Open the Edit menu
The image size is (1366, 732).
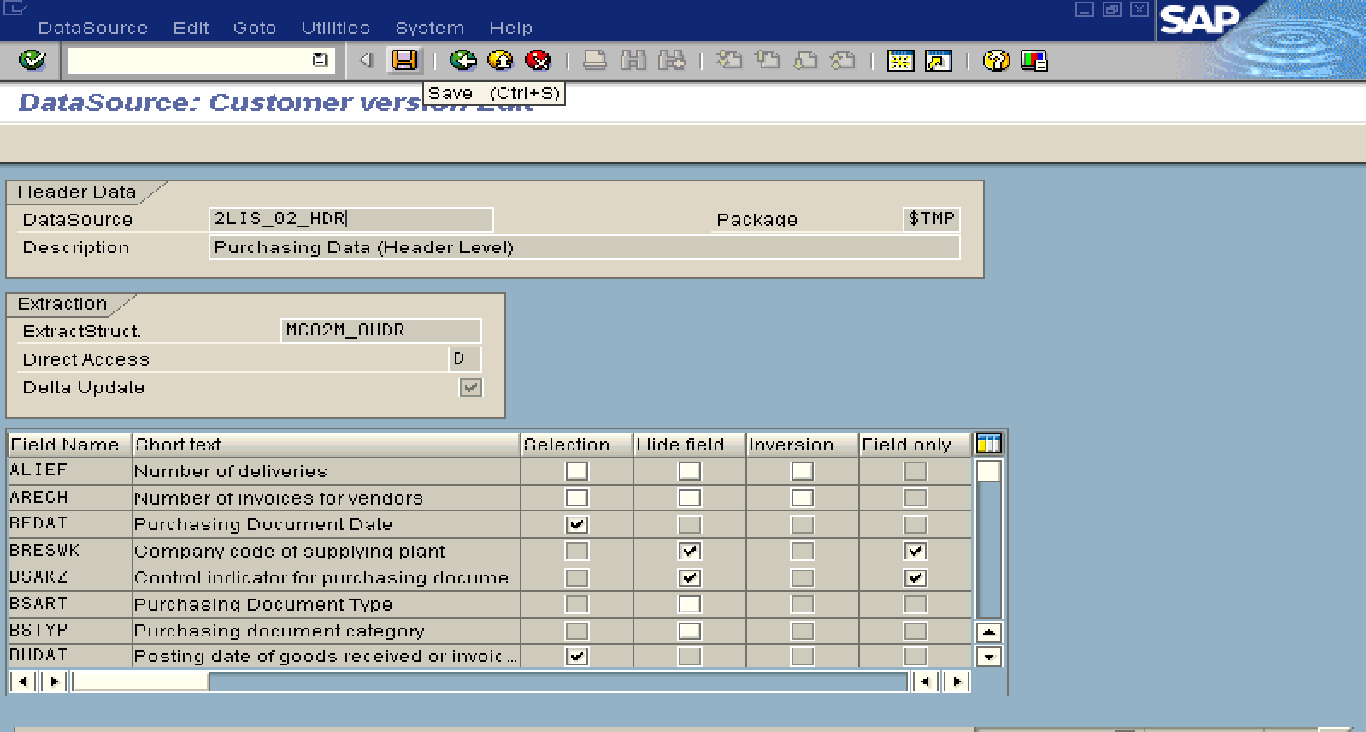pos(191,28)
